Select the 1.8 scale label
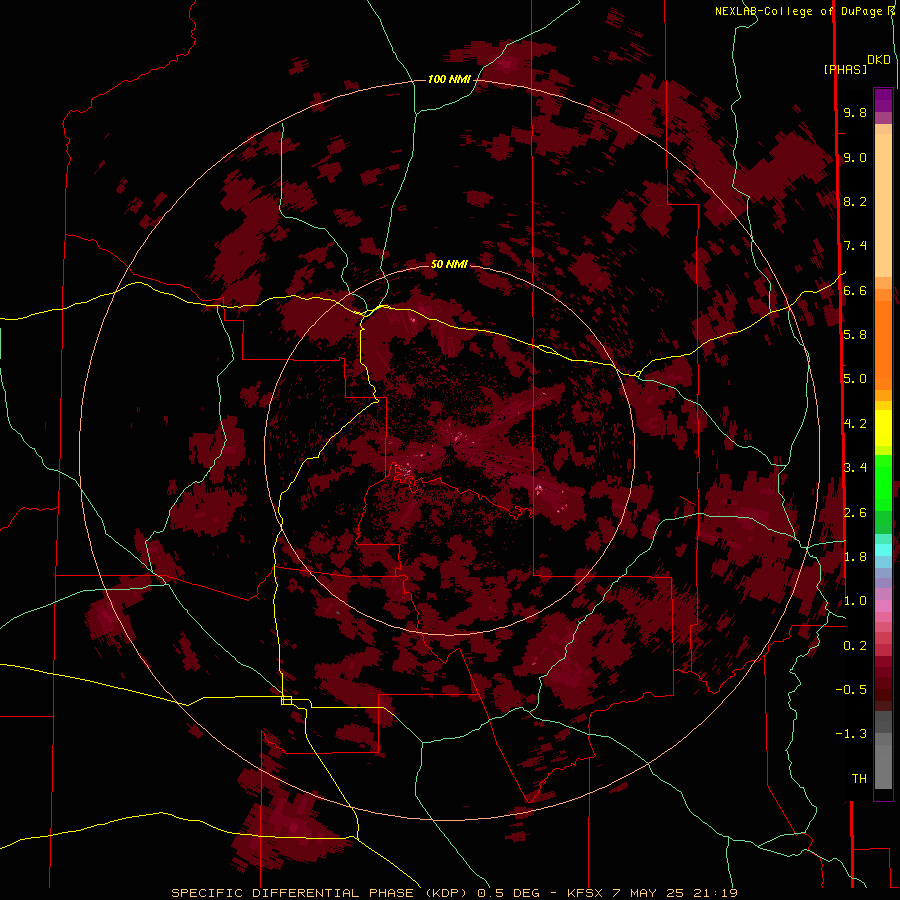 [855, 557]
